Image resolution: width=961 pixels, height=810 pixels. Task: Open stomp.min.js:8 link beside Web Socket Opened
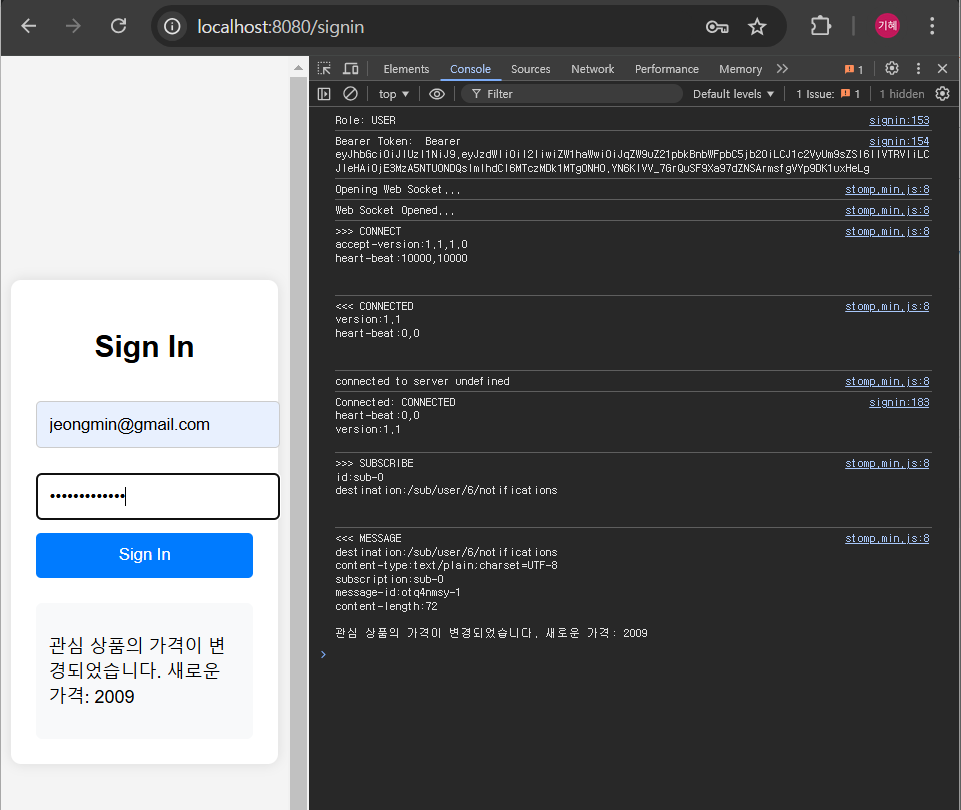click(887, 210)
